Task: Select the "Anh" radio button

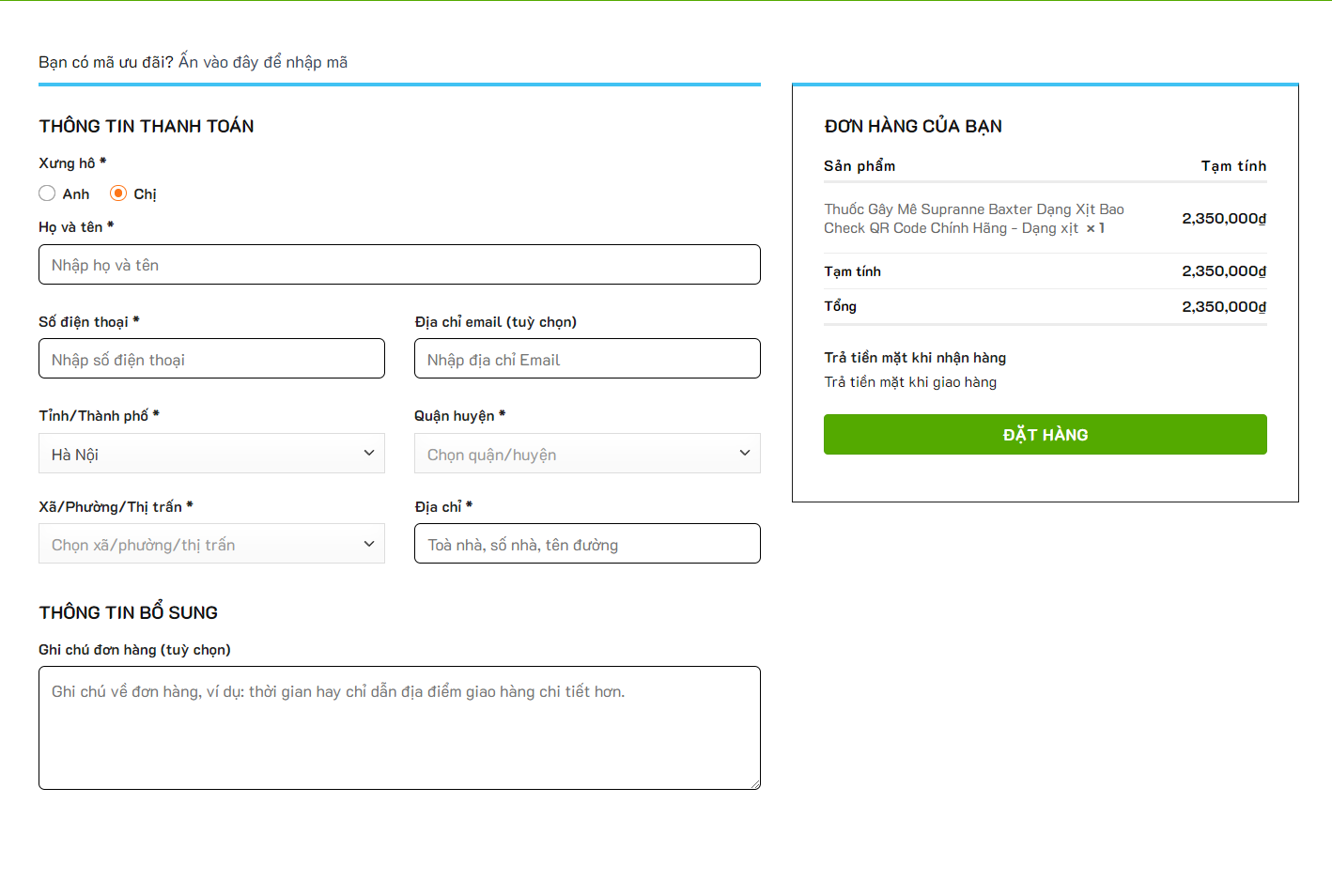Action: (47, 193)
